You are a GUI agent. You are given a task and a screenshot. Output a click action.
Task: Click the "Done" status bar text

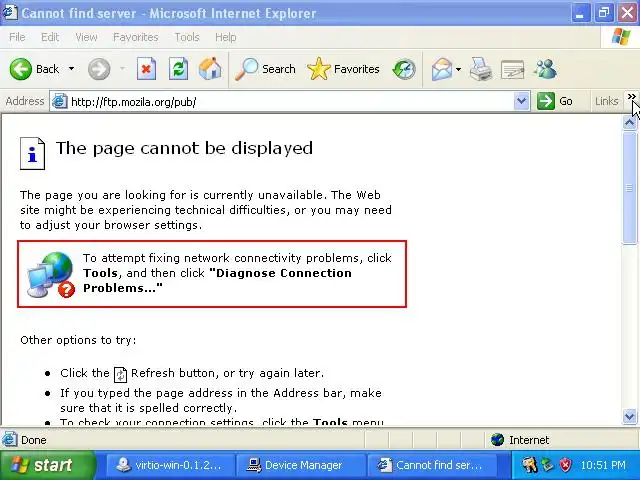33,440
